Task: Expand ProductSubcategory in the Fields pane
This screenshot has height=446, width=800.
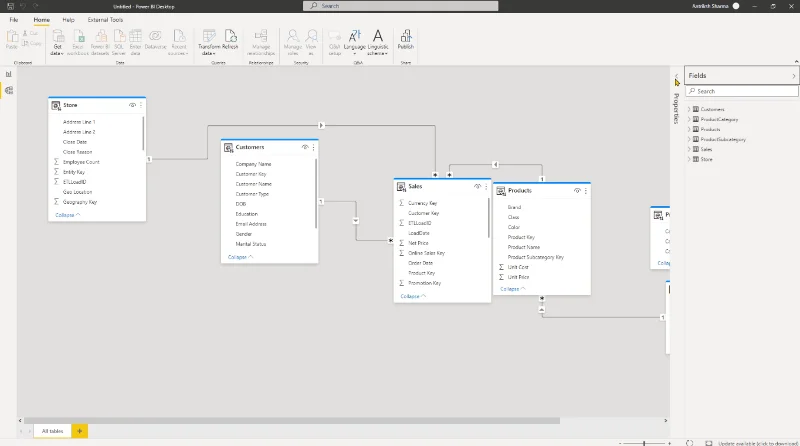Action: 689,139
